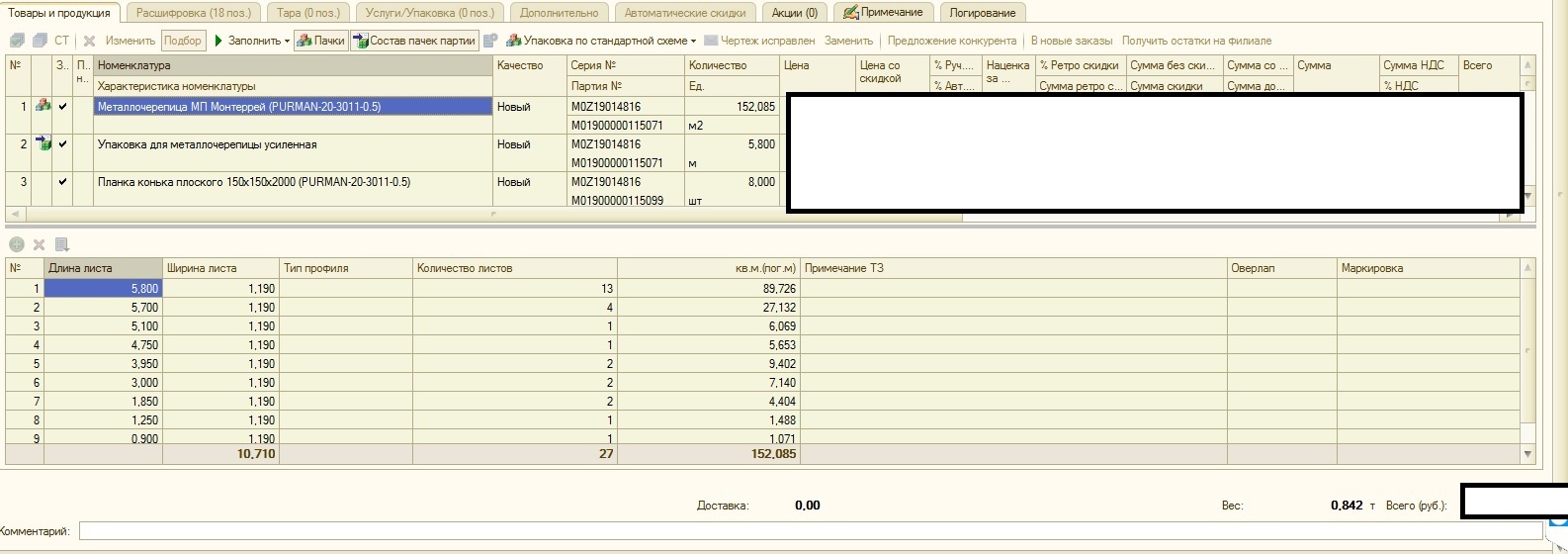Open Состав пачек партии

[x=415, y=41]
